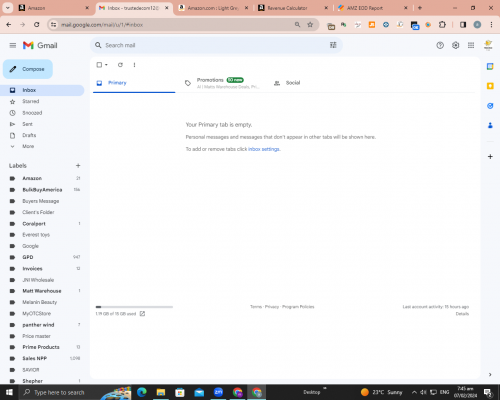Click the storage usage progress bar
This screenshot has height=400, width=500.
tap(134, 307)
